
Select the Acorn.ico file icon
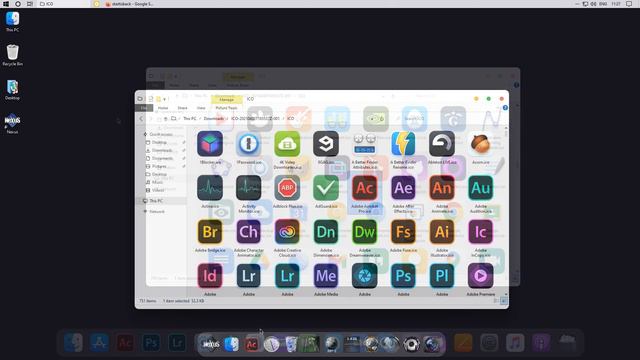tap(480, 144)
